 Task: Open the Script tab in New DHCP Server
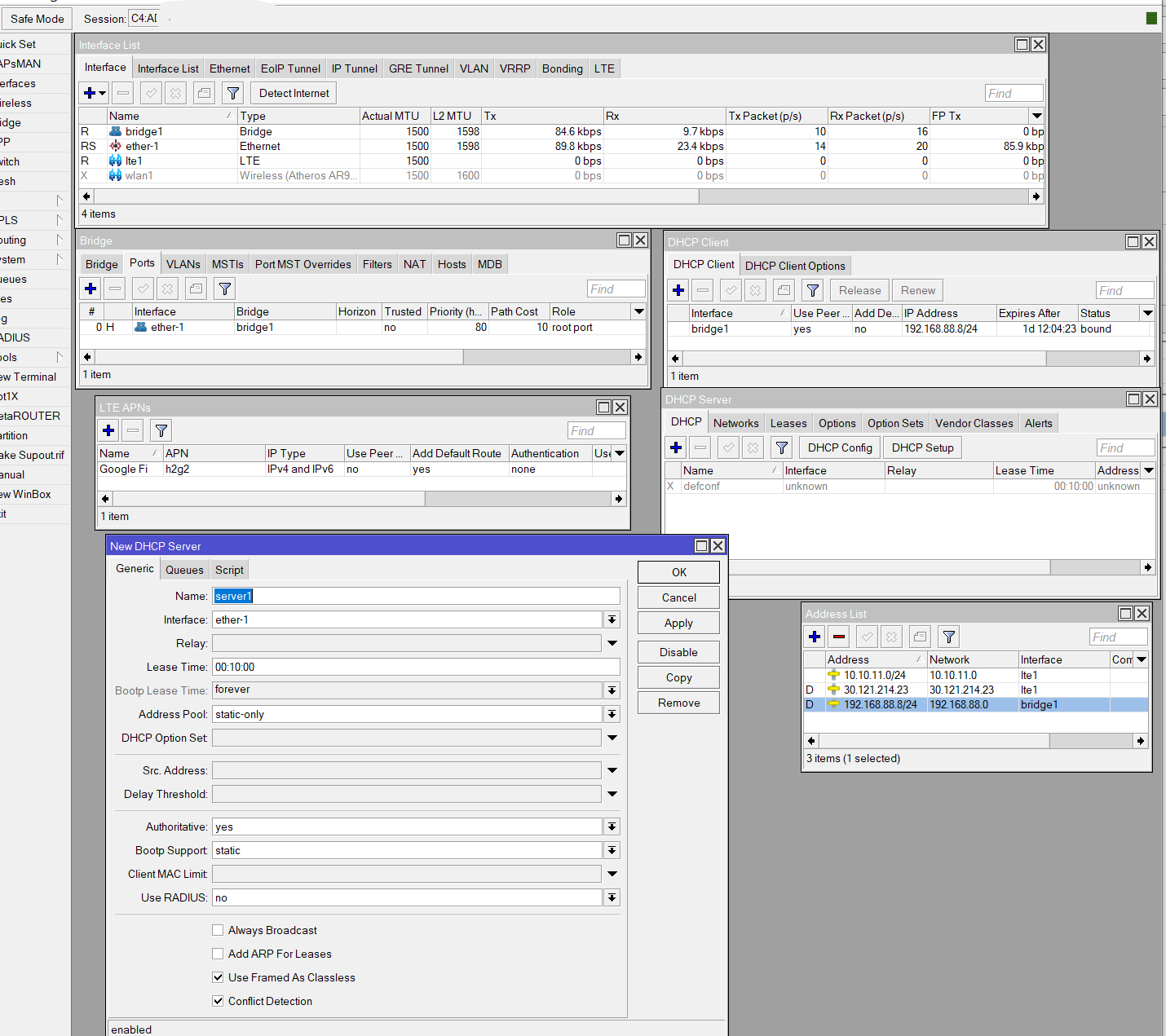(x=229, y=570)
